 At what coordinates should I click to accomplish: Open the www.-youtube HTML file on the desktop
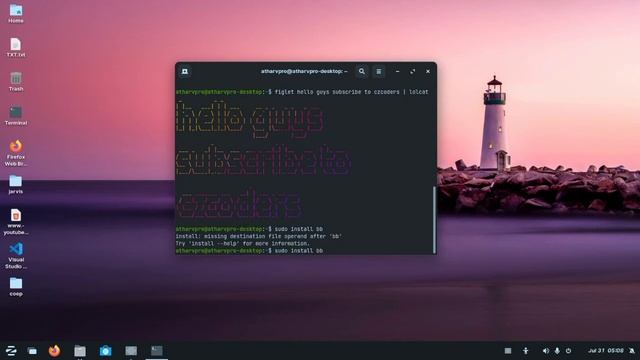(16, 222)
